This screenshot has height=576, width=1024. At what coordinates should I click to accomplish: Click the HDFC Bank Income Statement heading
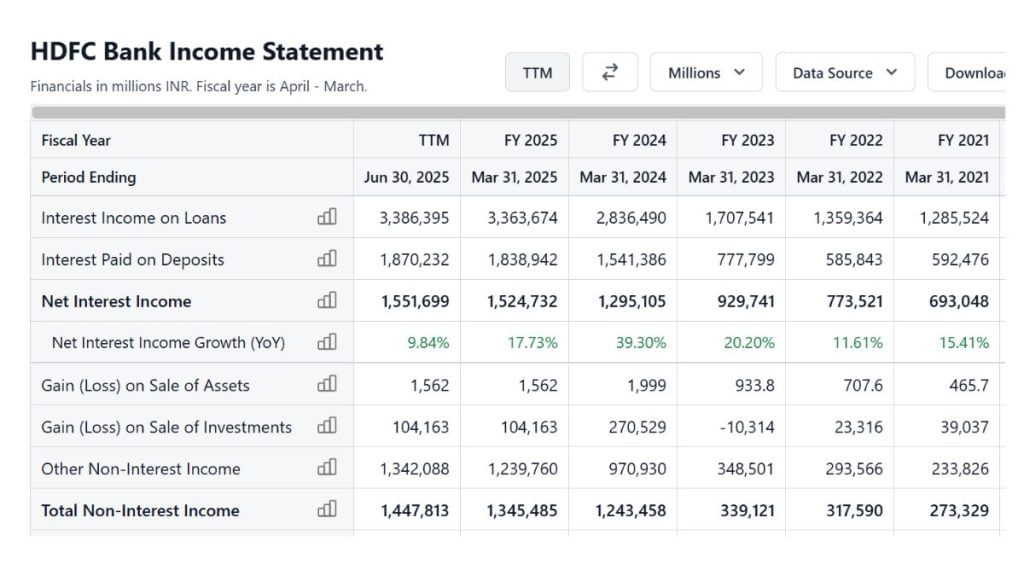pos(207,52)
